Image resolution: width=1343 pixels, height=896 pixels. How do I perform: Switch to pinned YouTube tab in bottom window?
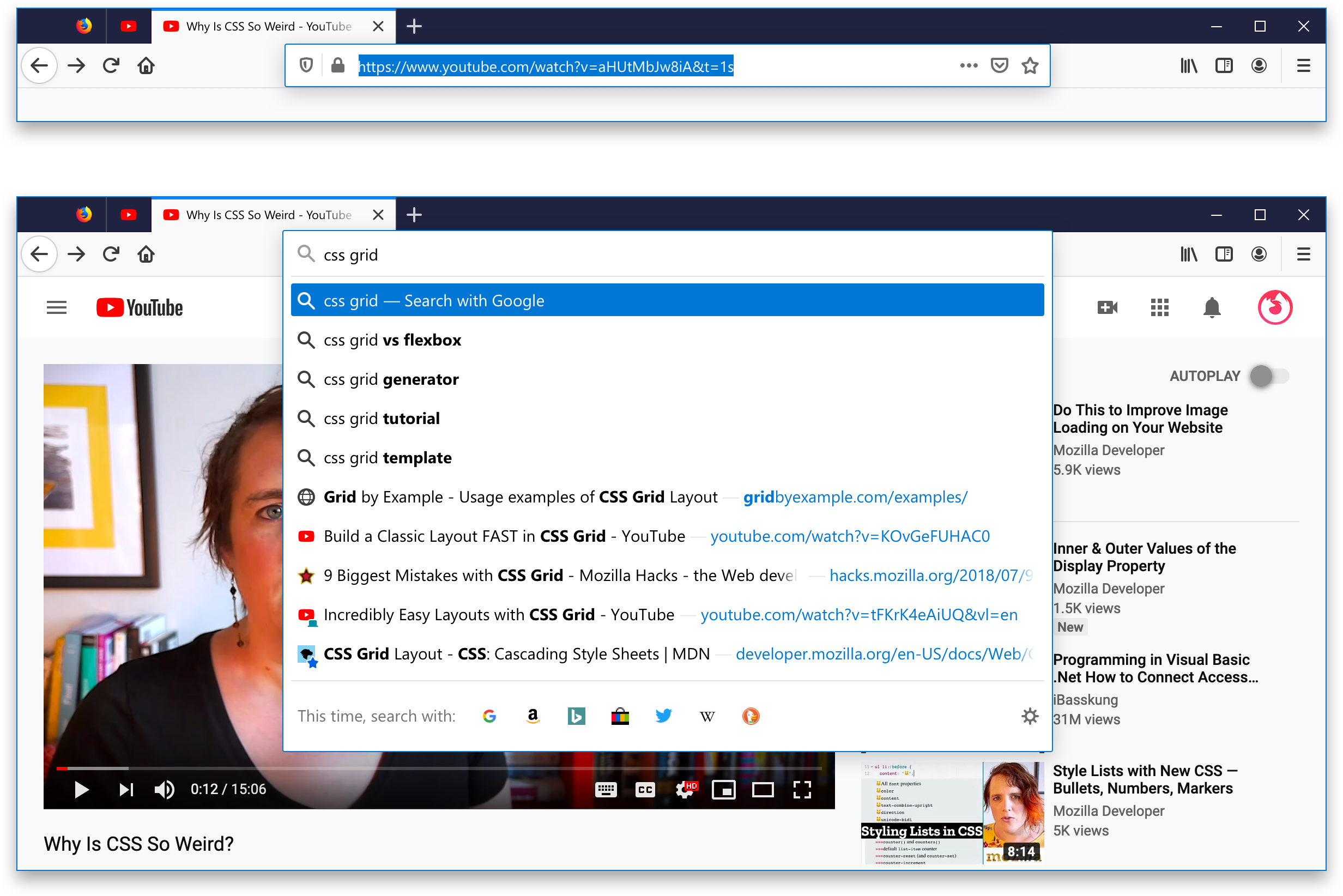(x=129, y=214)
